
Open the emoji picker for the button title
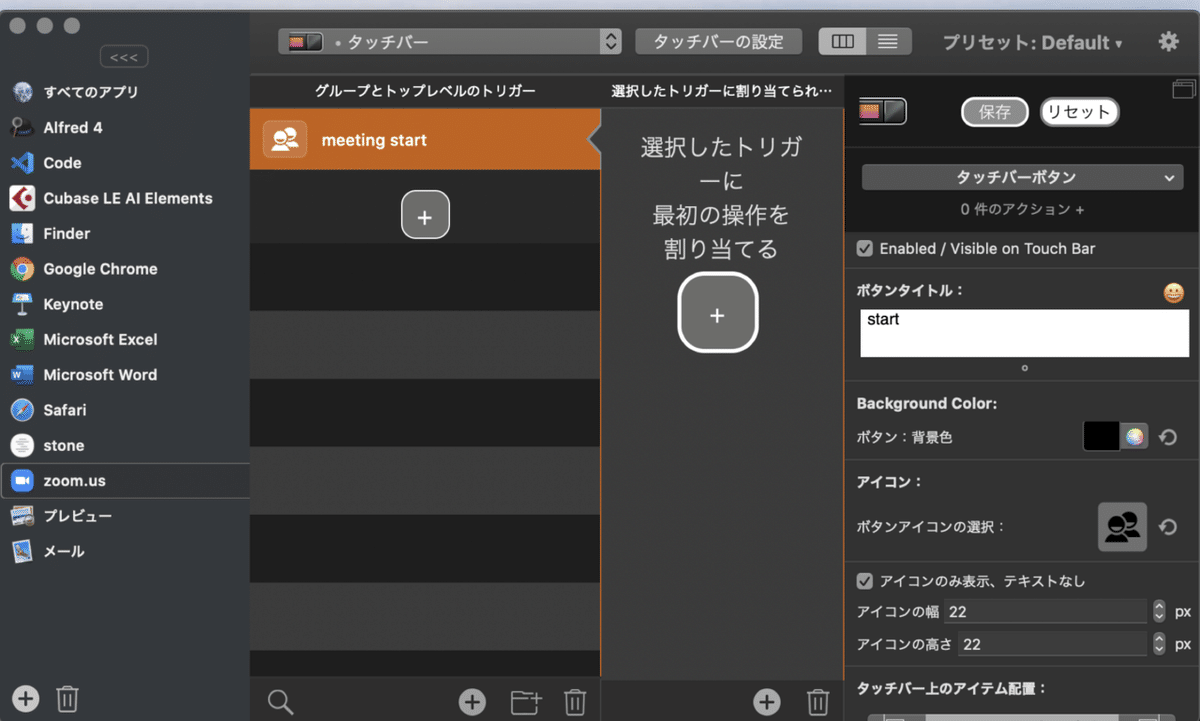[x=1175, y=291]
